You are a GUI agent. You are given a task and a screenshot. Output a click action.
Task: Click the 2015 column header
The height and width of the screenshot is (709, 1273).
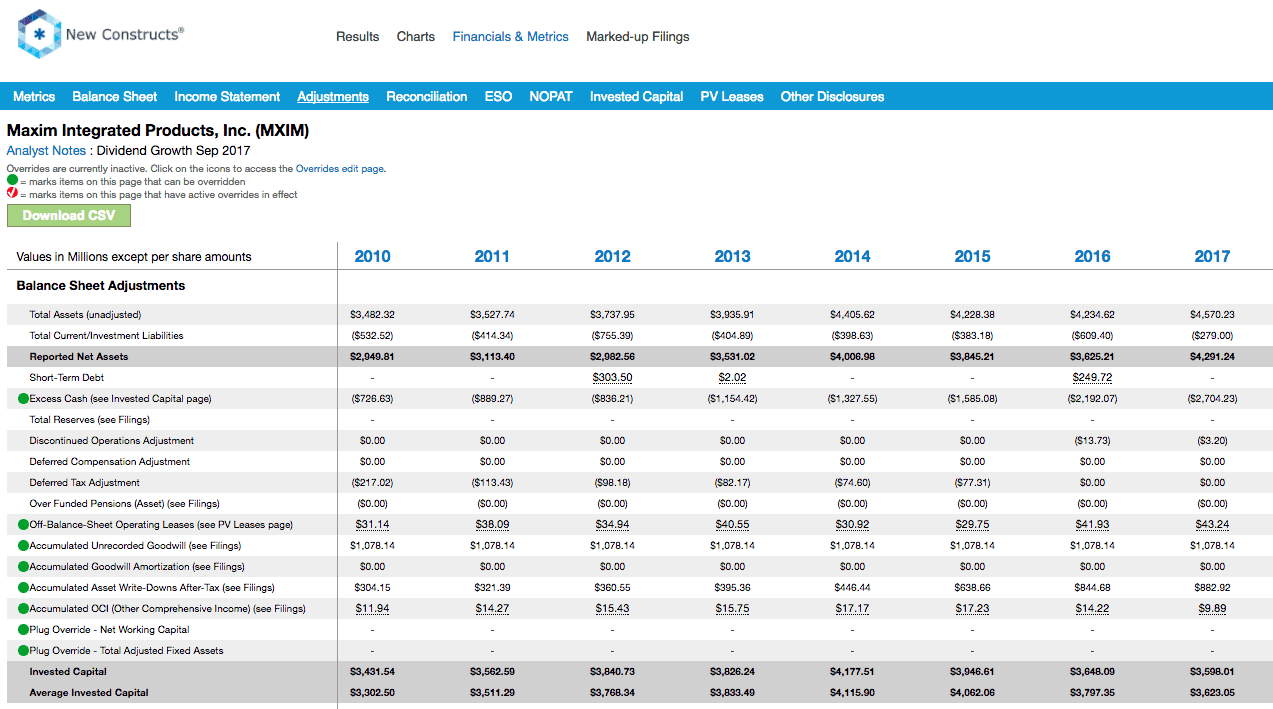972,257
